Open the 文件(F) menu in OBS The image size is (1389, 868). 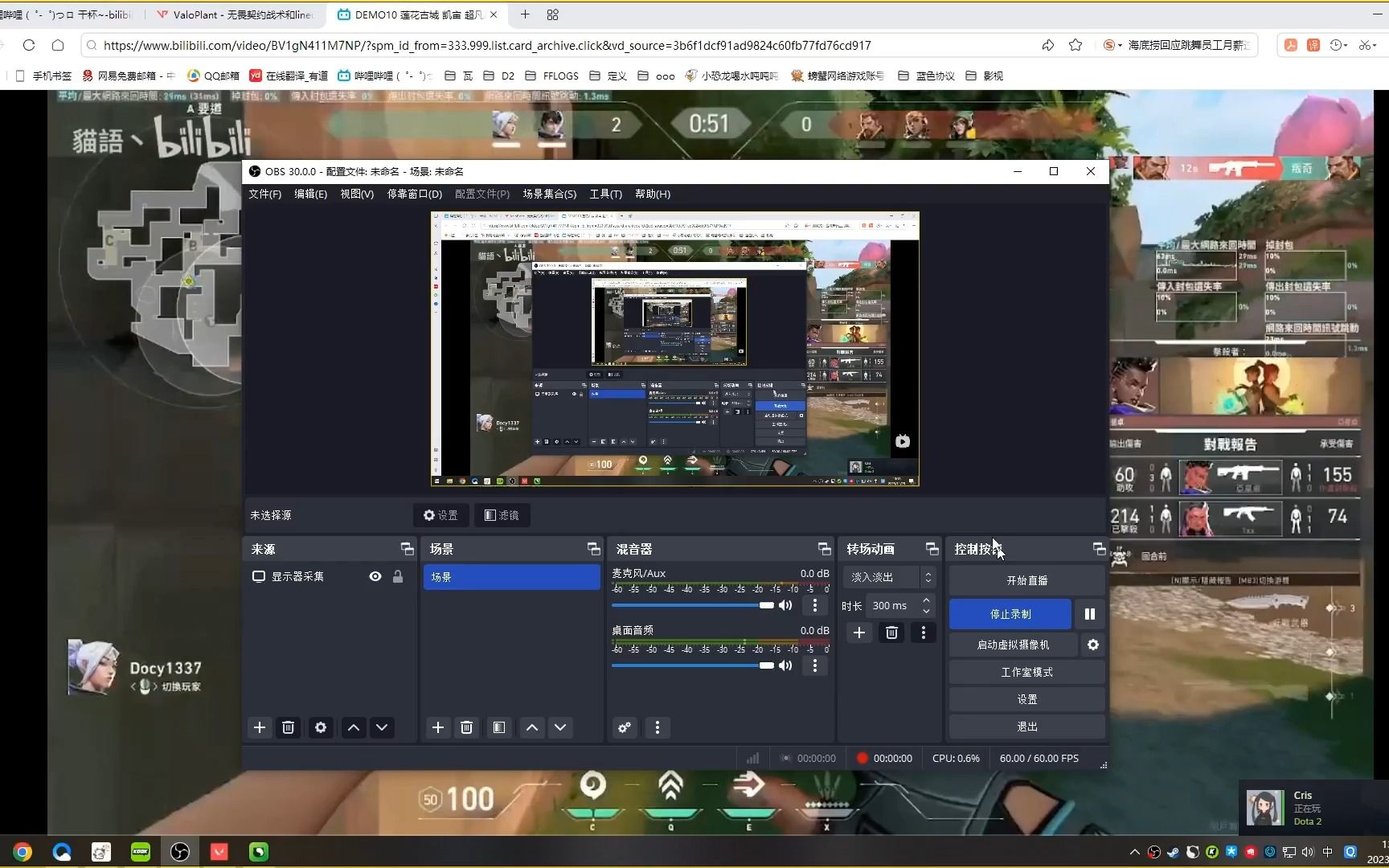(x=264, y=194)
